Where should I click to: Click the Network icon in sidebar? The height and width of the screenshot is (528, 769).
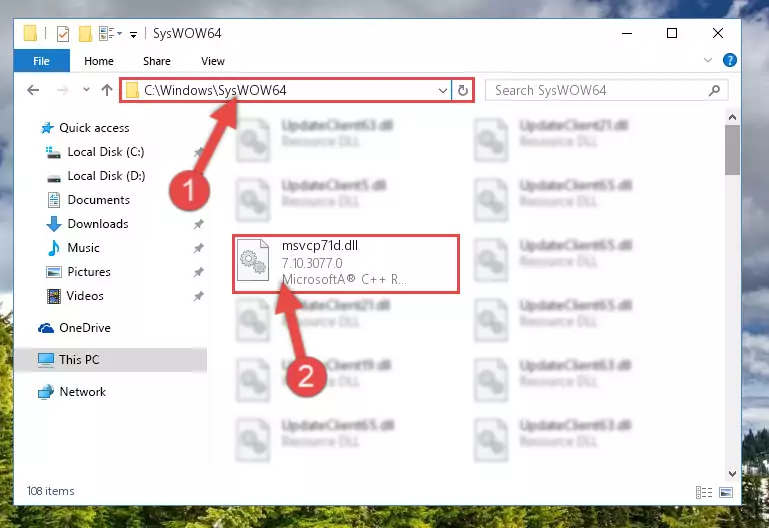point(46,392)
